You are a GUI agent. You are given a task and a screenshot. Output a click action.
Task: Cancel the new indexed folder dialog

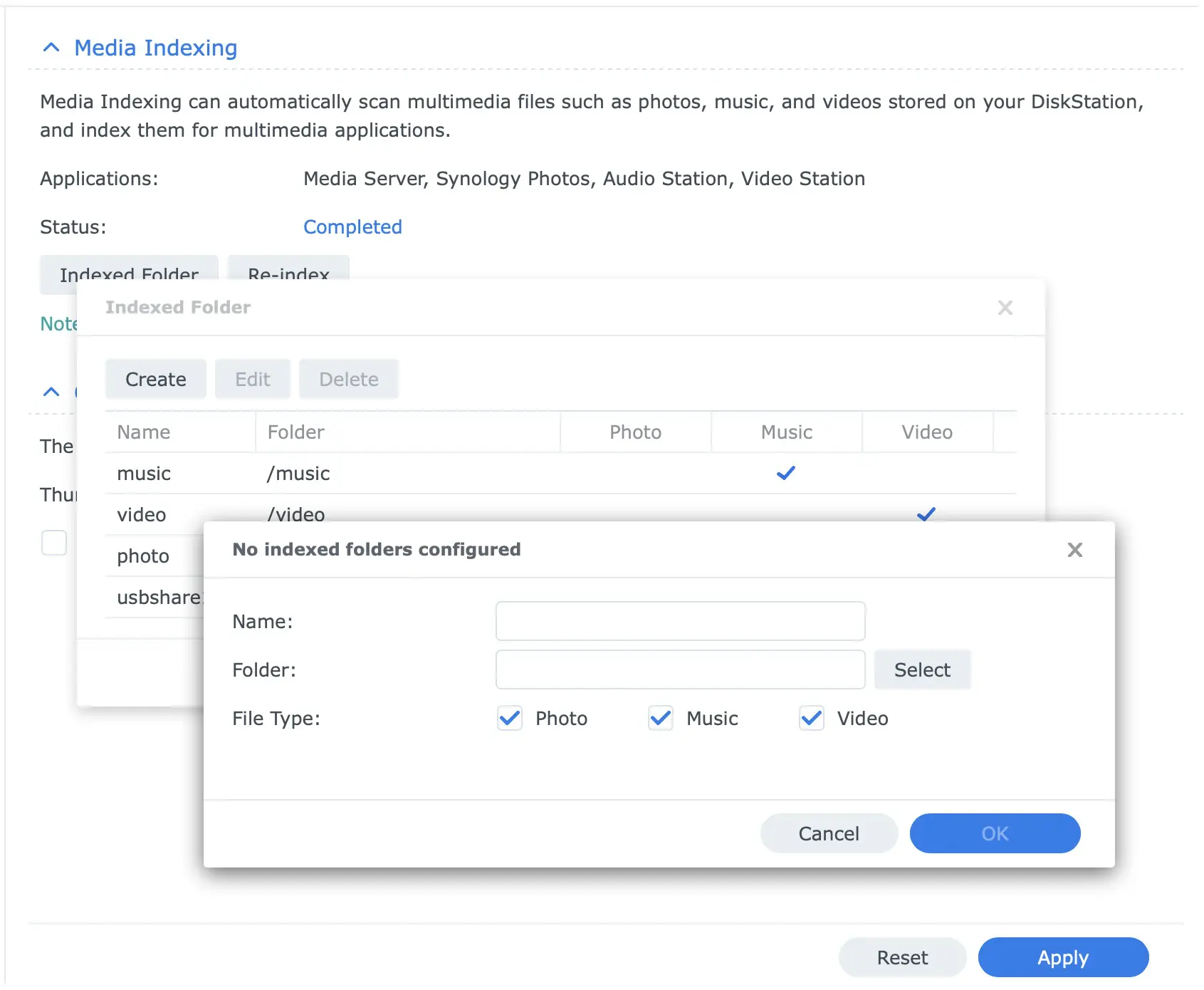pos(829,833)
